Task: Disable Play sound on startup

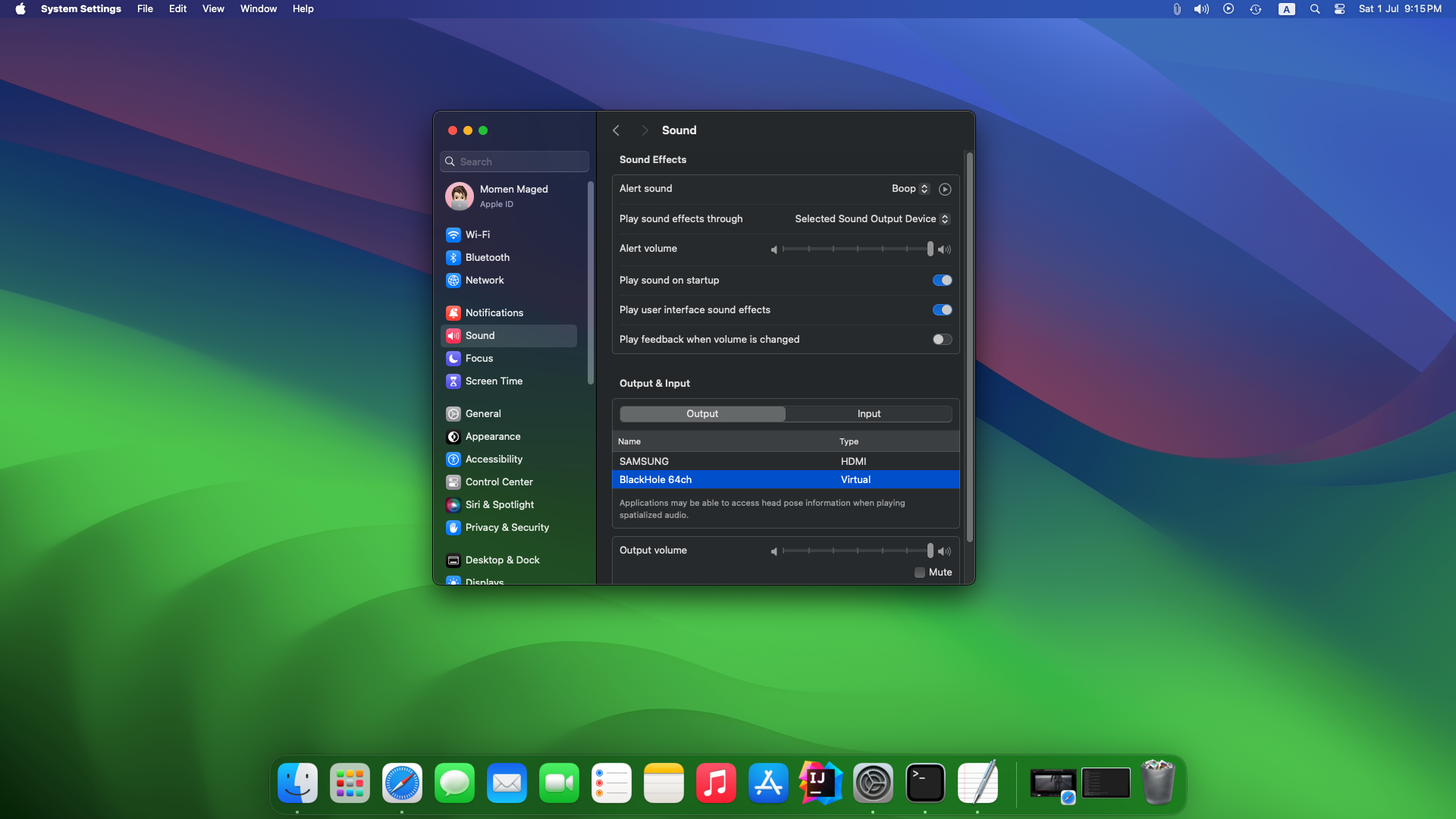Action: point(941,280)
